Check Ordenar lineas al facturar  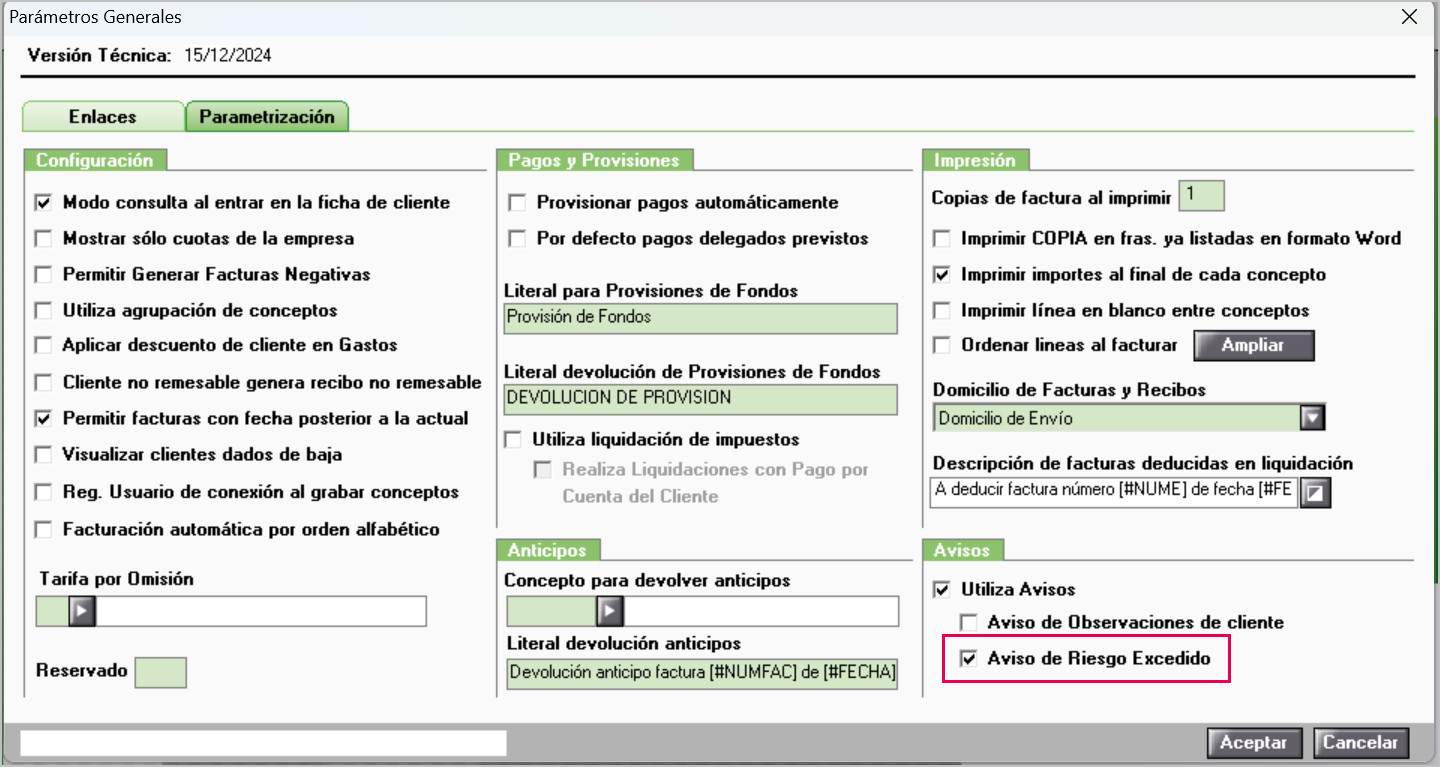pos(941,345)
